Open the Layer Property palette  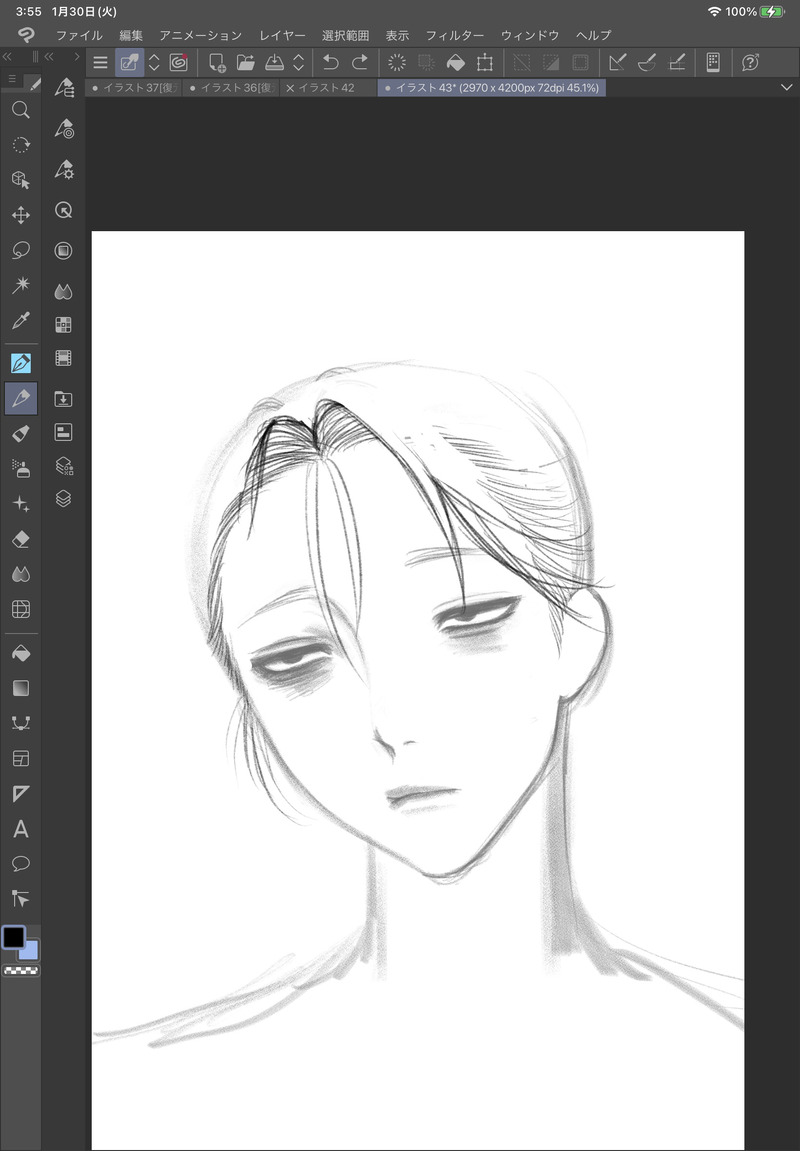coord(64,465)
